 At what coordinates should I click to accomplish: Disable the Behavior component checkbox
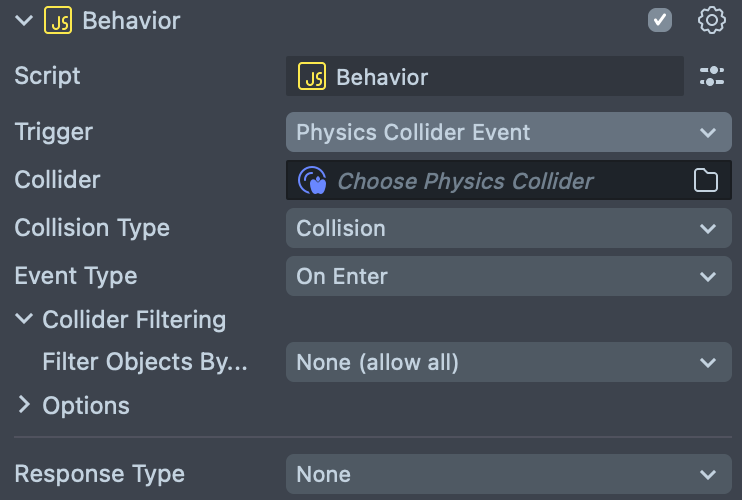[660, 20]
